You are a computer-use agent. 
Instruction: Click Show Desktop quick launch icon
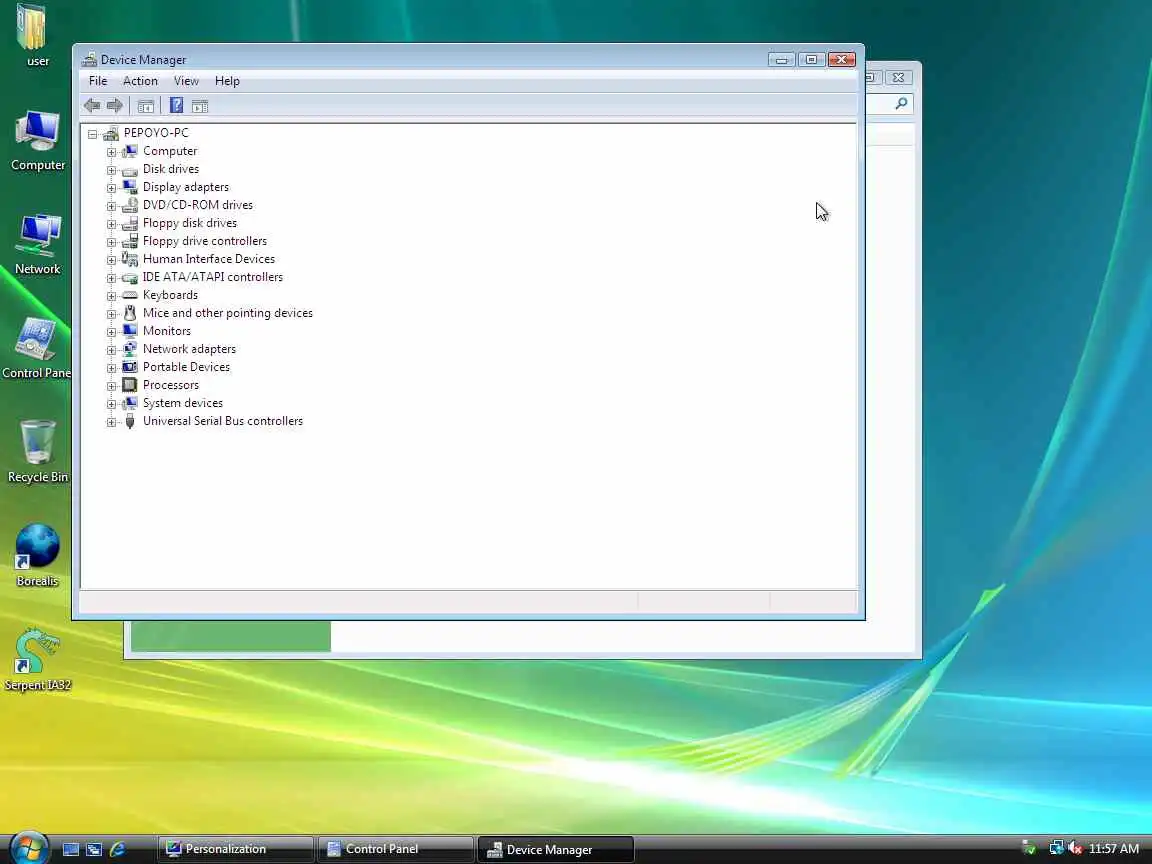coord(71,849)
